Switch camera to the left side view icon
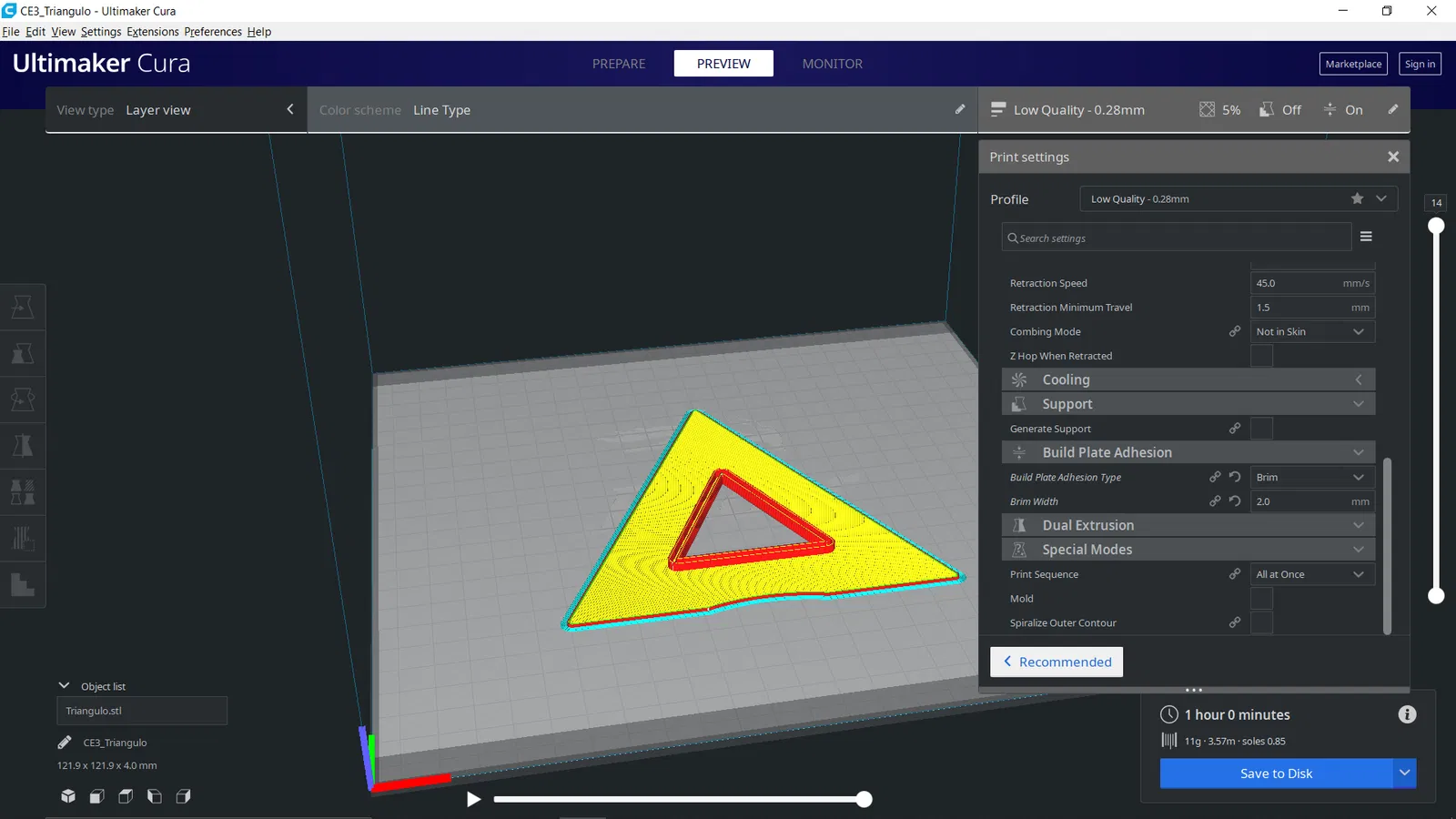 pyautogui.click(x=155, y=796)
